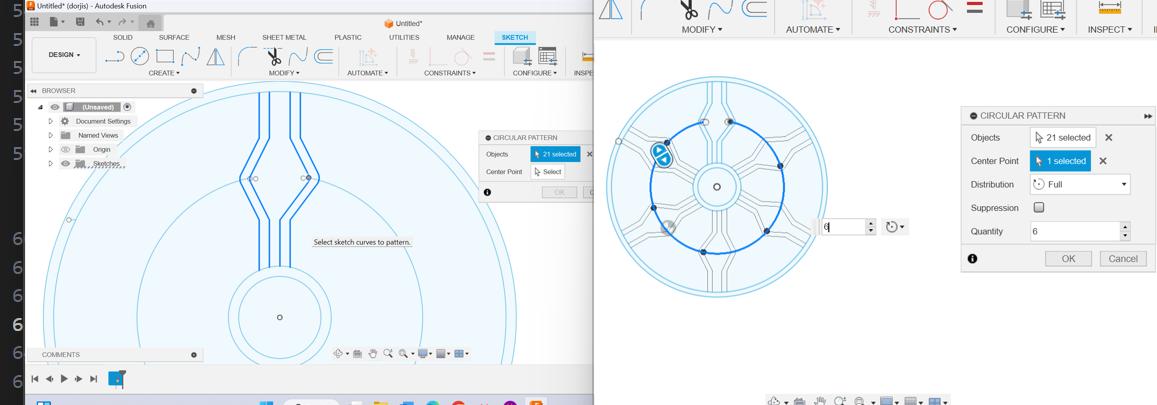Select the Line tool in left window Create group
The width and height of the screenshot is (1157, 405).
pos(115,57)
